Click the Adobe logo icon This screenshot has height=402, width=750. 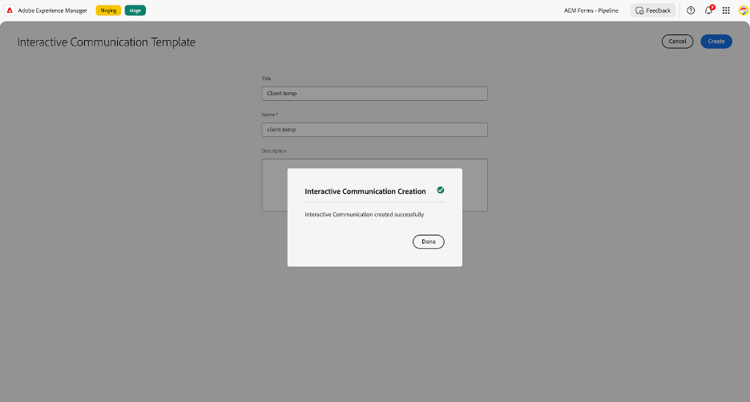10,11
